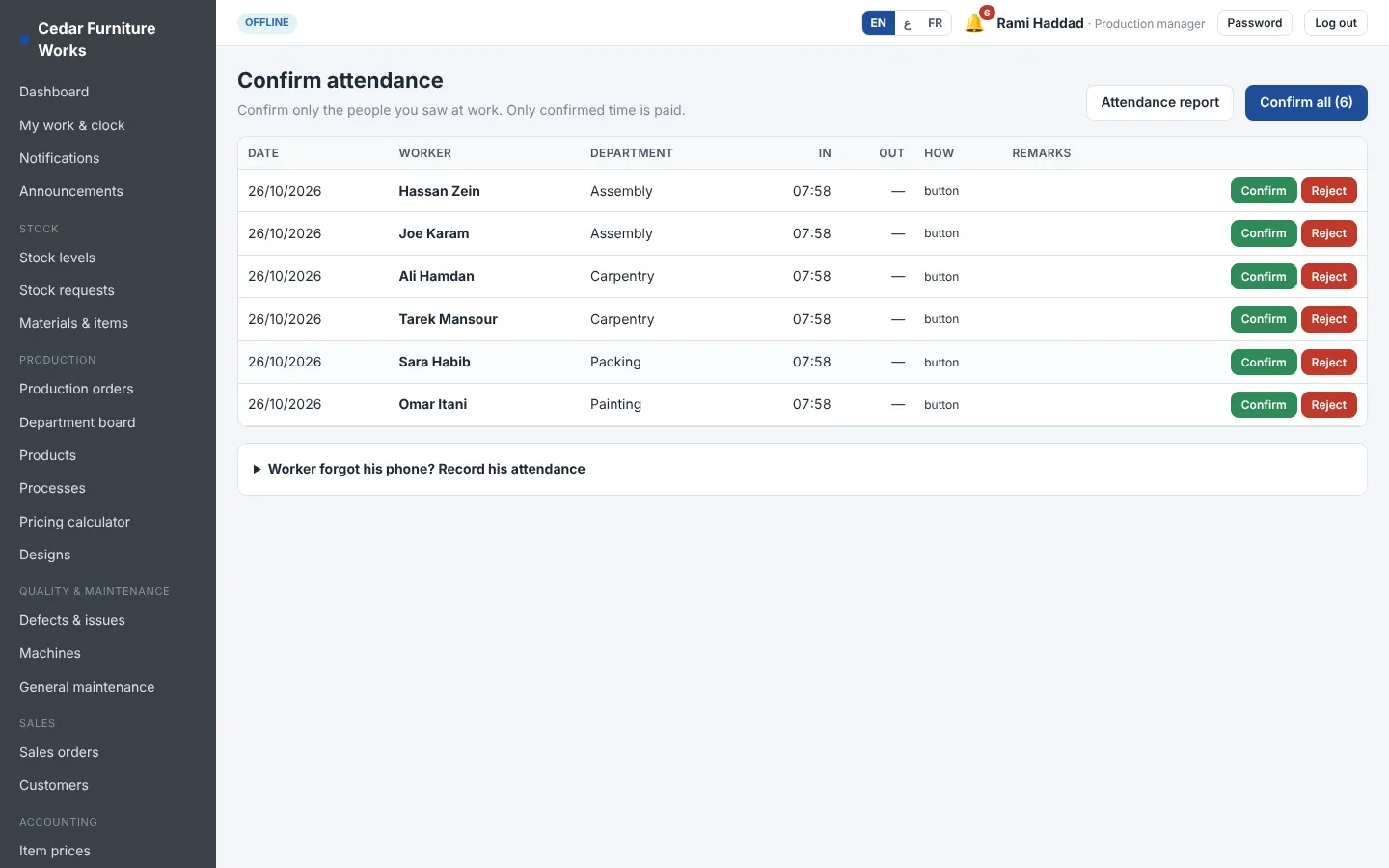
Task: Open Materials & items
Action: point(108,323)
